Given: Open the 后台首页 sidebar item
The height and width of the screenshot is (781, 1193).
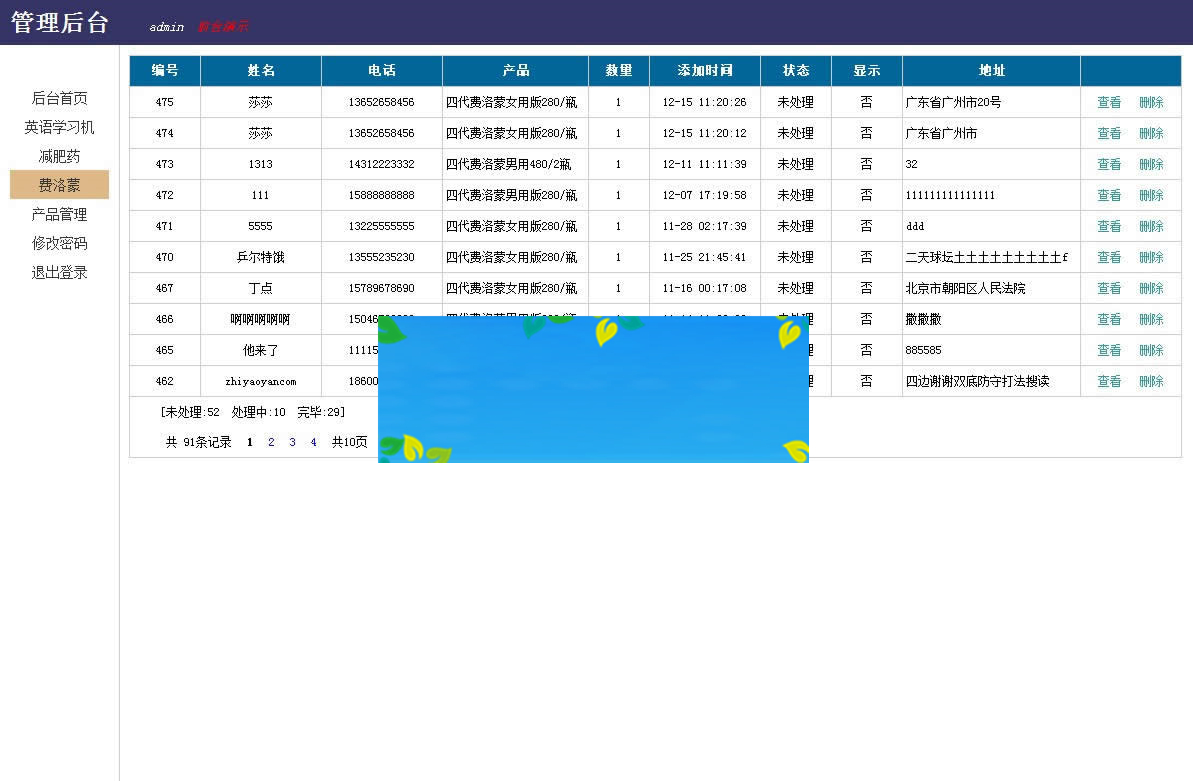Looking at the screenshot, I should point(58,97).
